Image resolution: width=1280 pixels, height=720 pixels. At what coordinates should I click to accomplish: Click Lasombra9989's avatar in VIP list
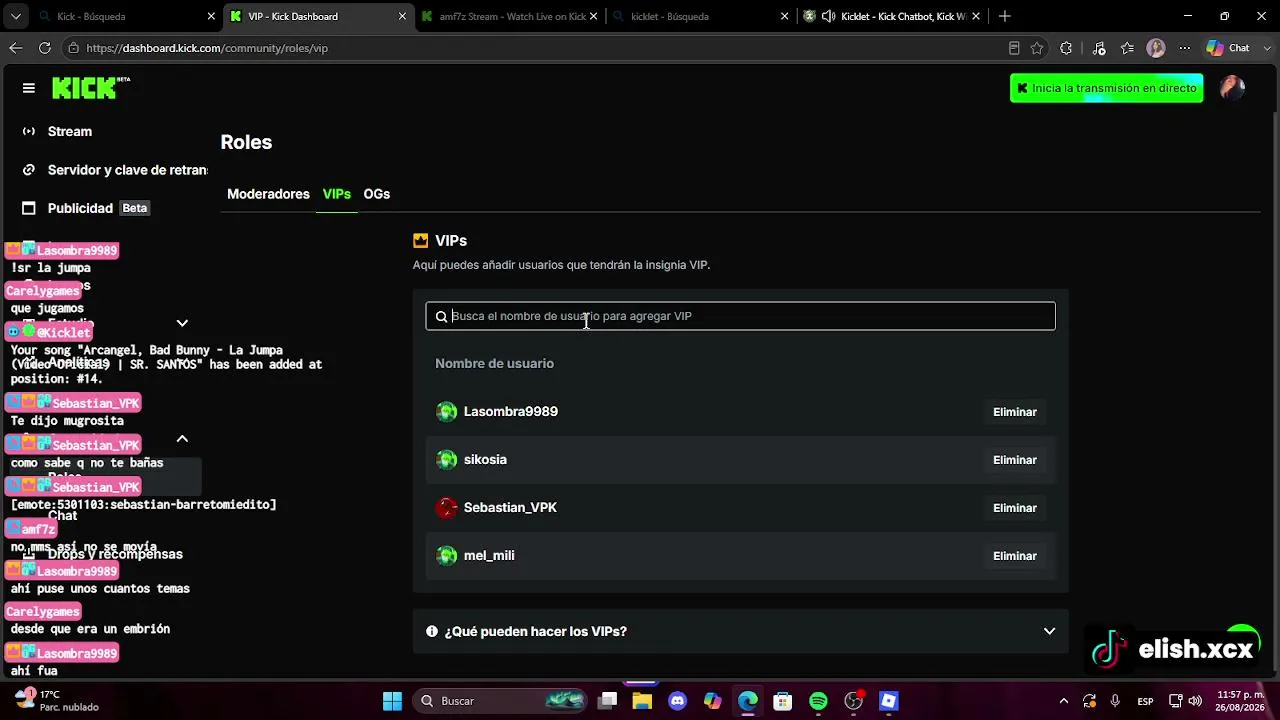coord(447,411)
